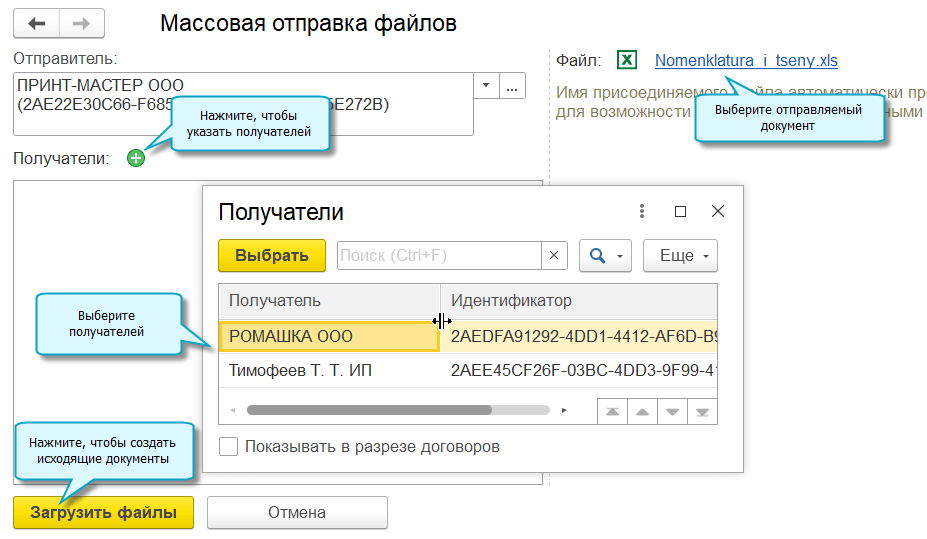Click the back navigation arrow
927x539 pixels.
[x=37, y=23]
